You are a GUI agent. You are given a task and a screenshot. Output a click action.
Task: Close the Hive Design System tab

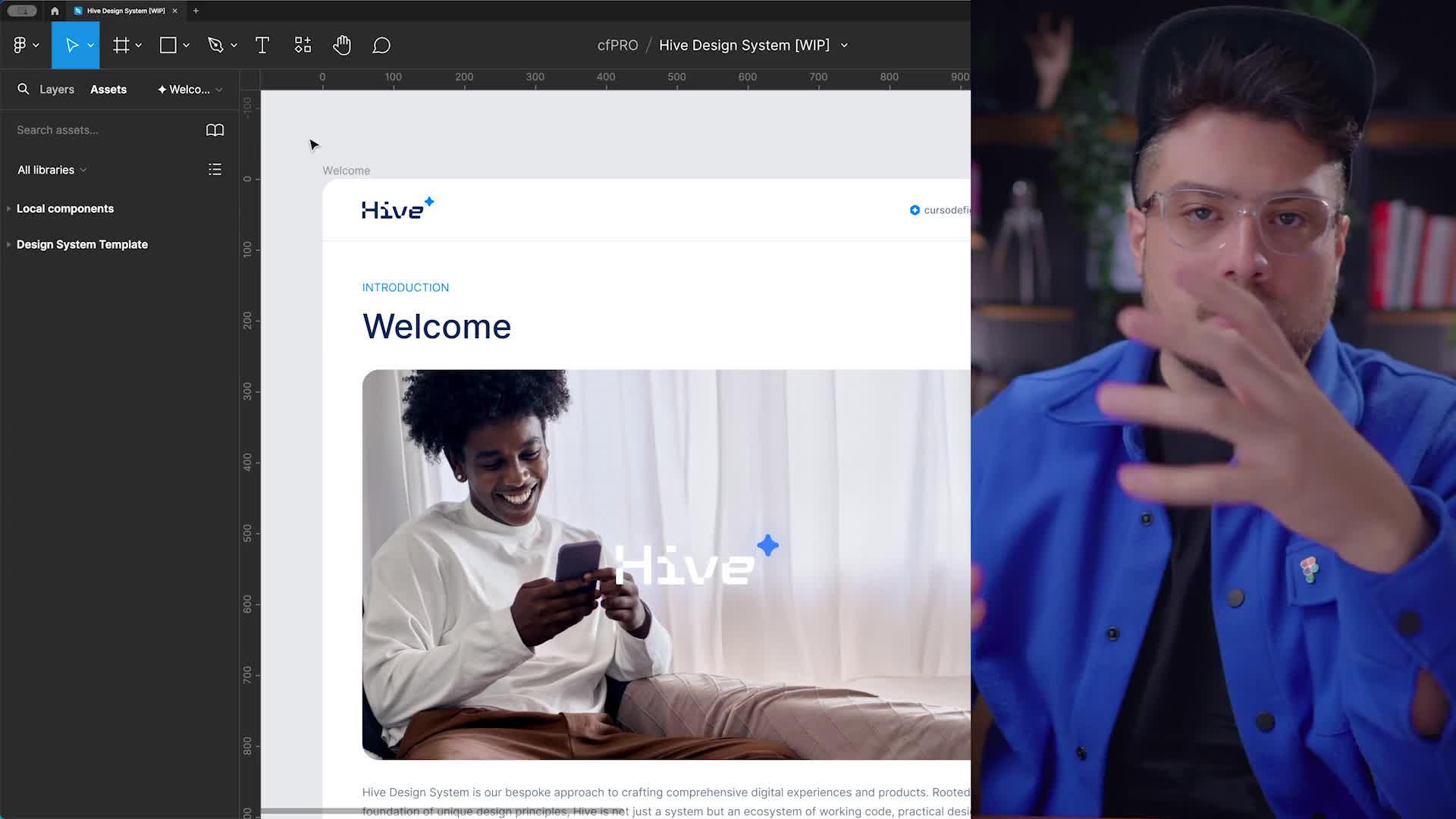click(174, 11)
